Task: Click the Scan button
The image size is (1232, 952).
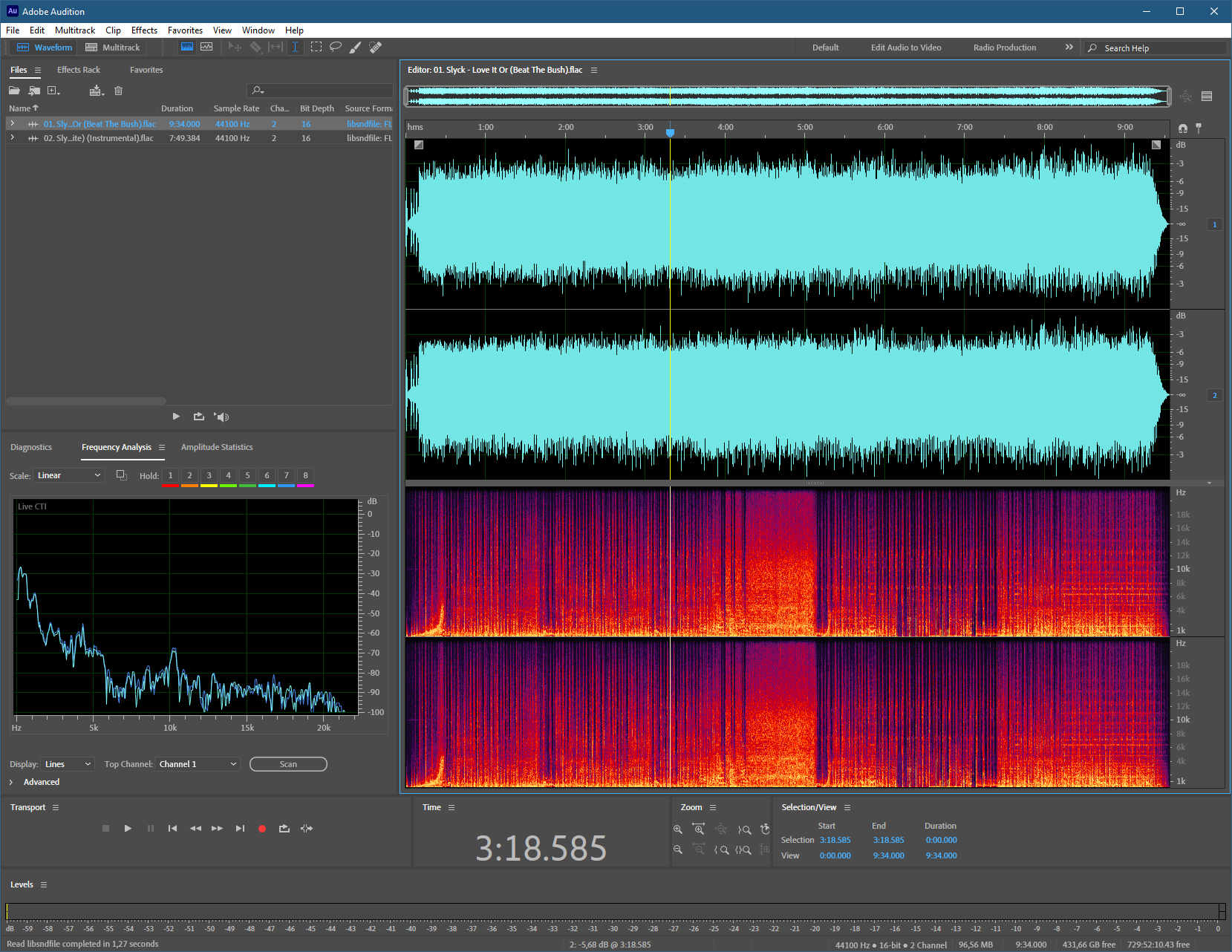Action: 288,764
